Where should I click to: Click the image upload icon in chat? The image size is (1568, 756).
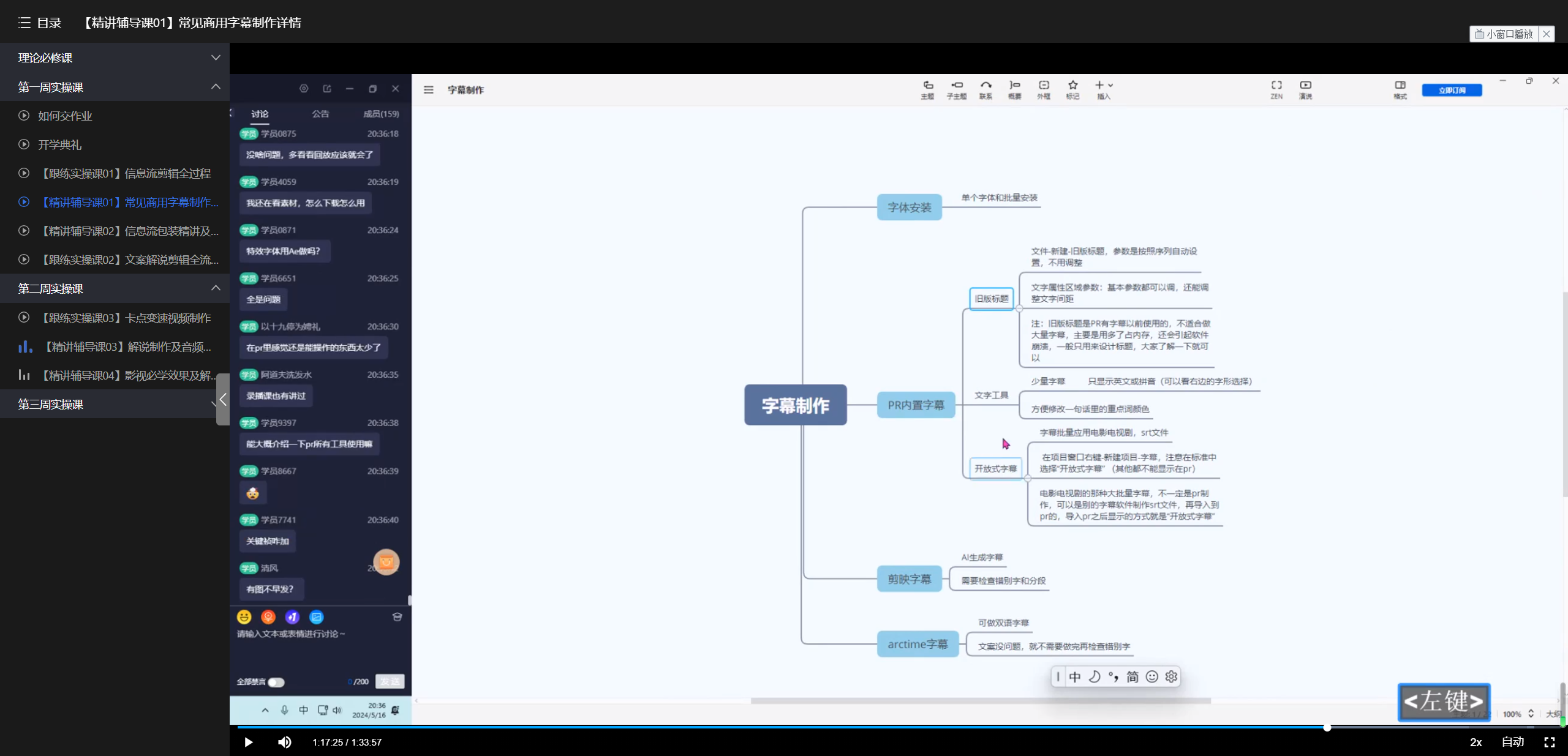pos(316,617)
